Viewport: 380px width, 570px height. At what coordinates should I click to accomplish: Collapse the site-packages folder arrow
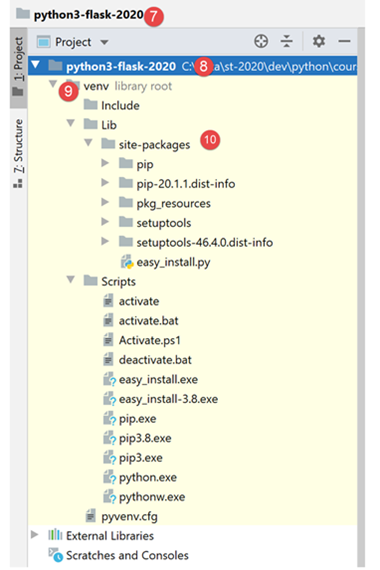88,143
